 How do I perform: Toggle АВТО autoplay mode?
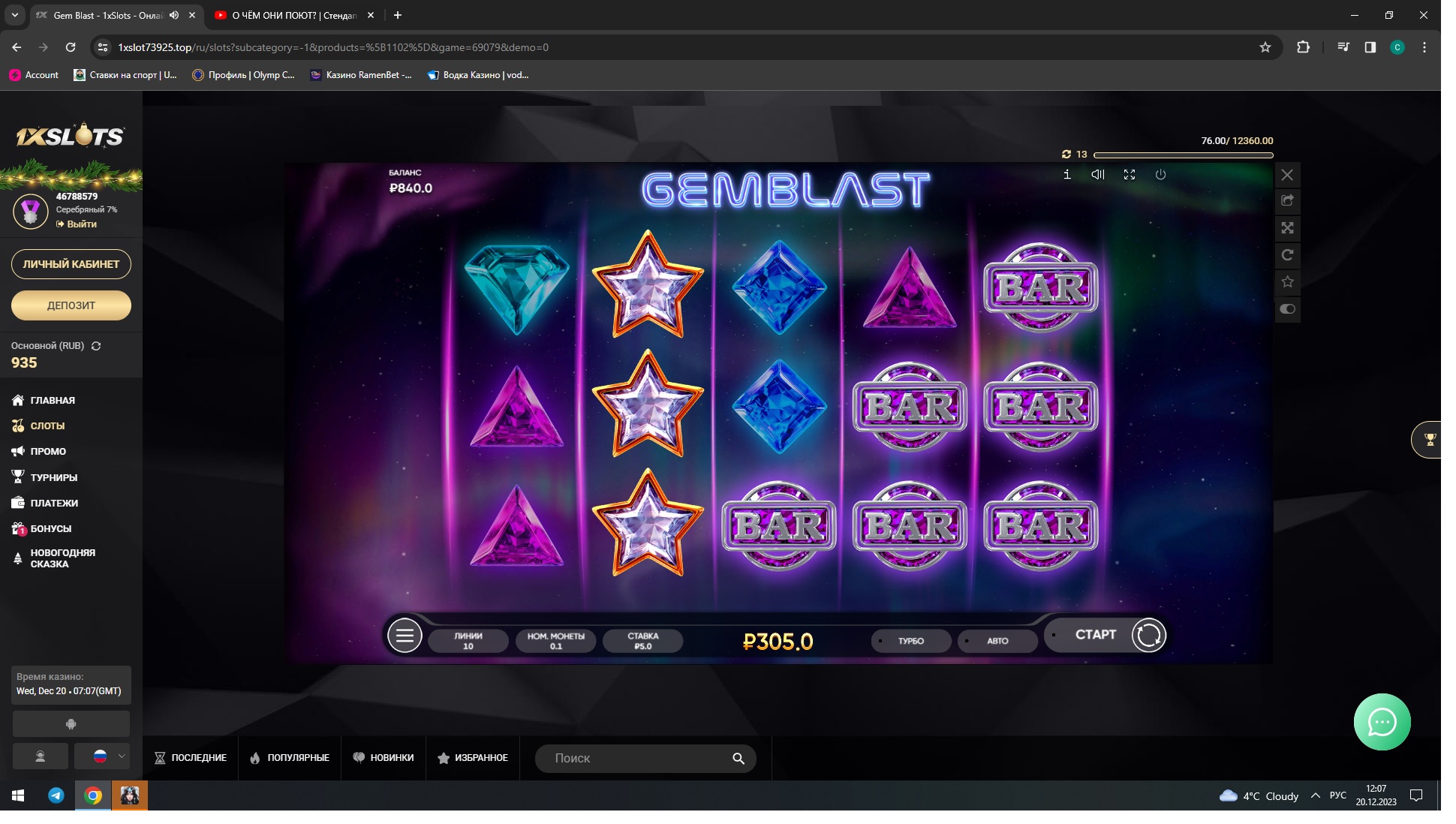pyautogui.click(x=997, y=641)
